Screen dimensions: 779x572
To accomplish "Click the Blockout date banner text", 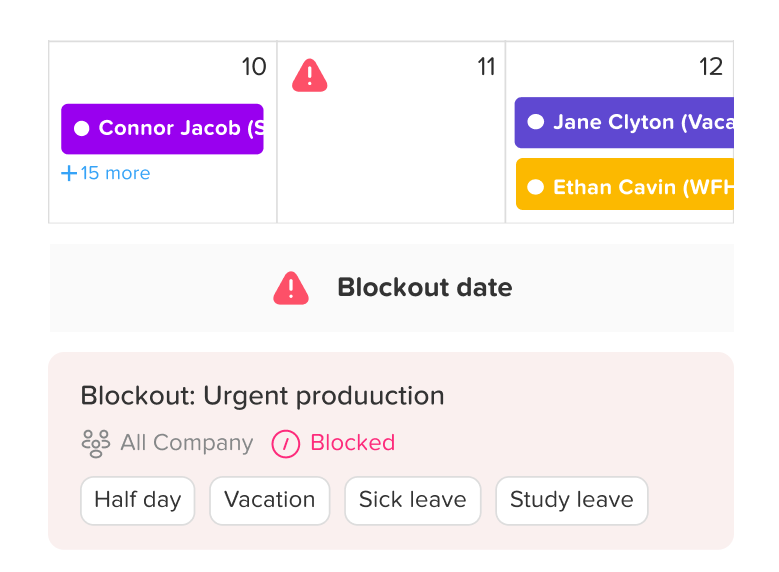I will point(424,288).
